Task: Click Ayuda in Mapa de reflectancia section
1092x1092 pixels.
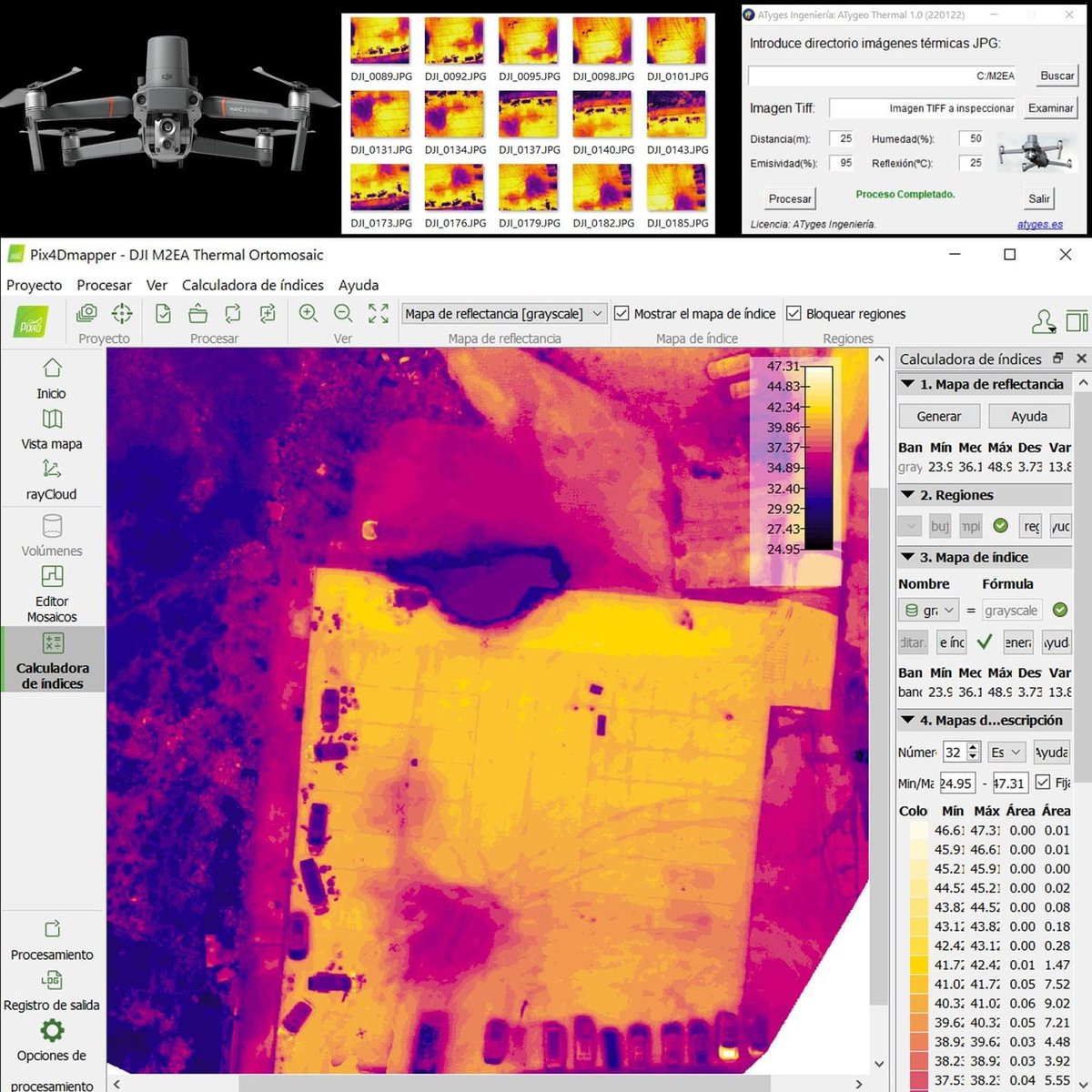Action: pos(1029,416)
